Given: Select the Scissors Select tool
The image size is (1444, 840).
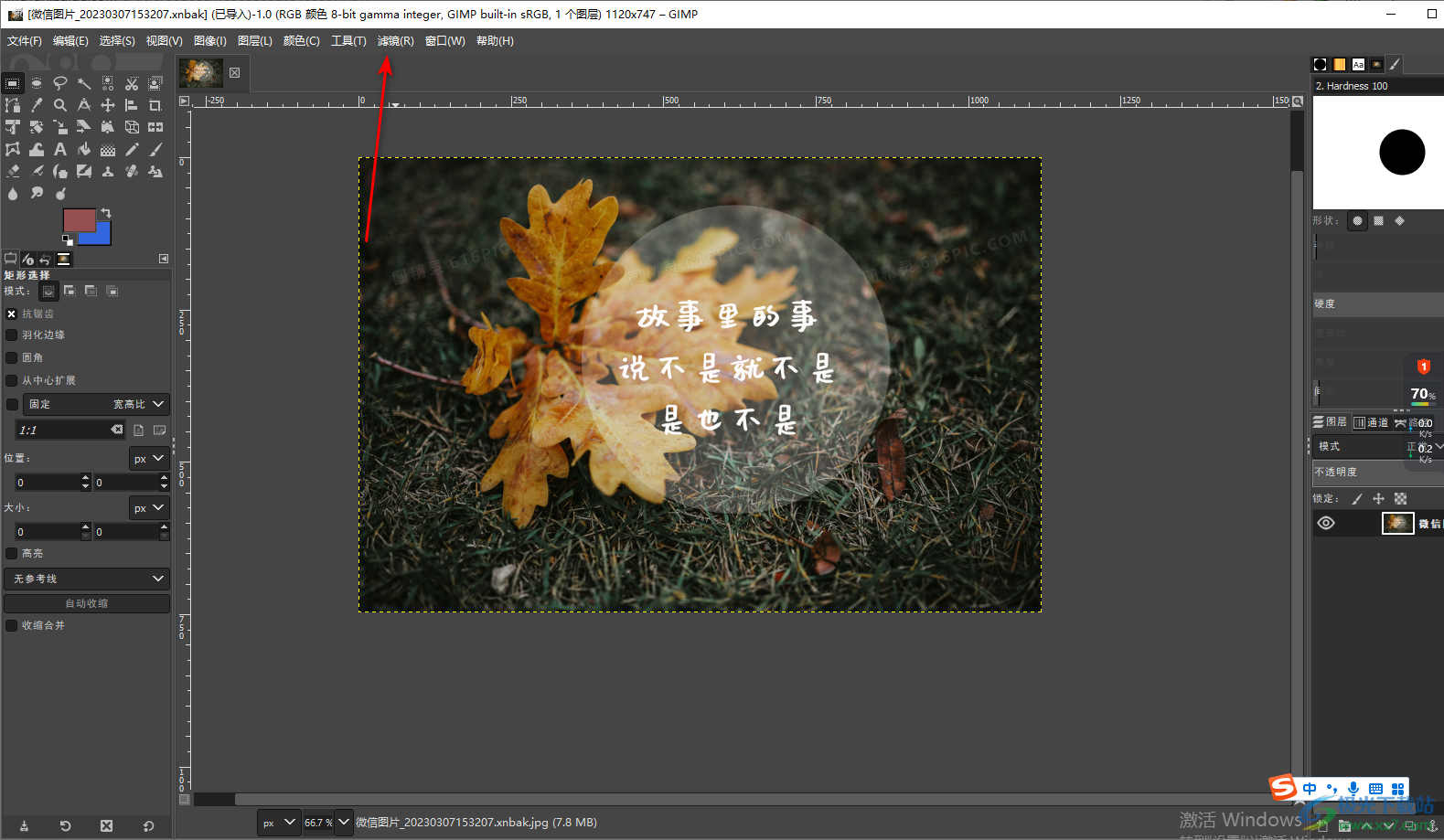Looking at the screenshot, I should coord(132,83).
